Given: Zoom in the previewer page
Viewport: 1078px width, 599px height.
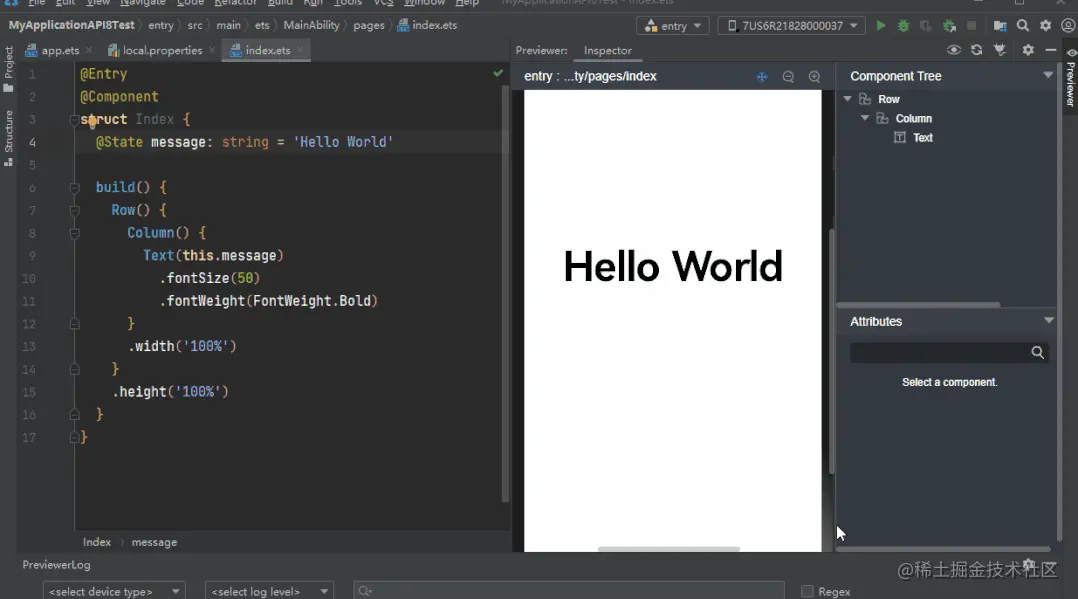Looking at the screenshot, I should pos(814,77).
